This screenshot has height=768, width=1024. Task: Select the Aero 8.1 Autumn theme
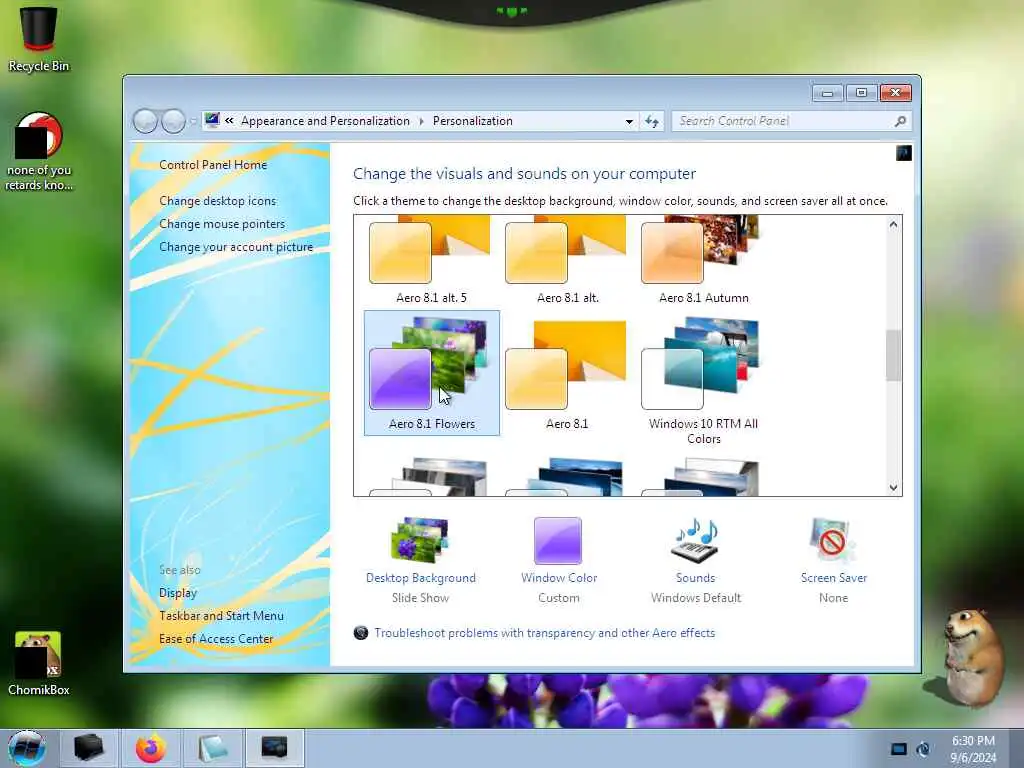click(703, 261)
